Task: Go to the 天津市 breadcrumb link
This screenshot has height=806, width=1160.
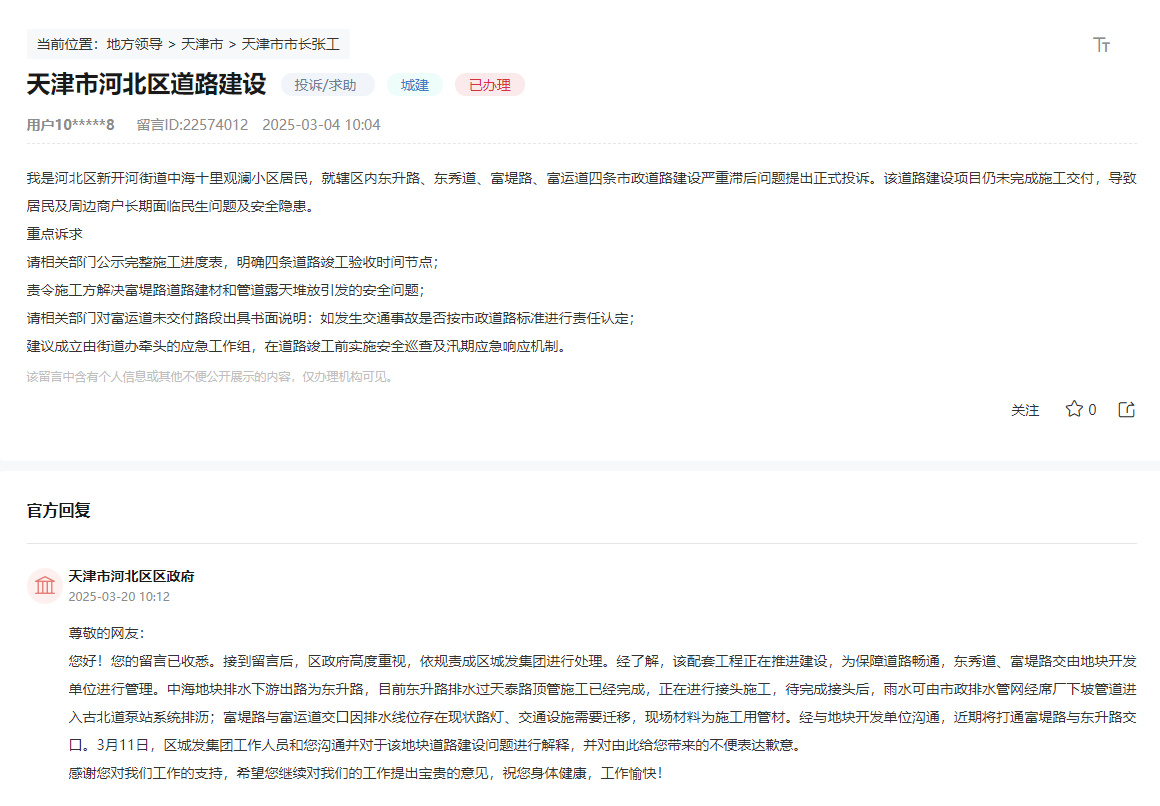Action: click(x=201, y=44)
